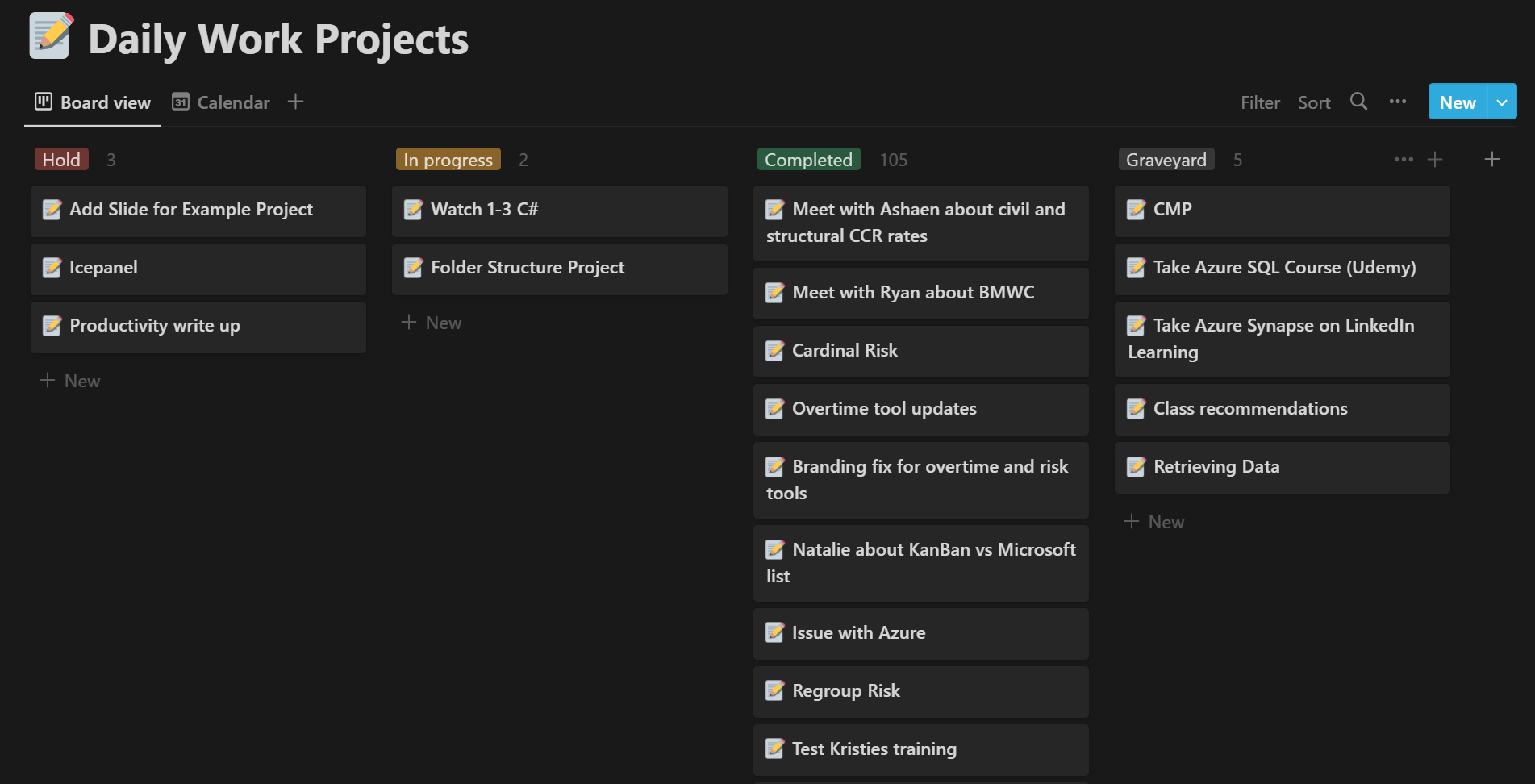Open the Sort options
Image resolution: width=1535 pixels, height=784 pixels.
point(1313,102)
